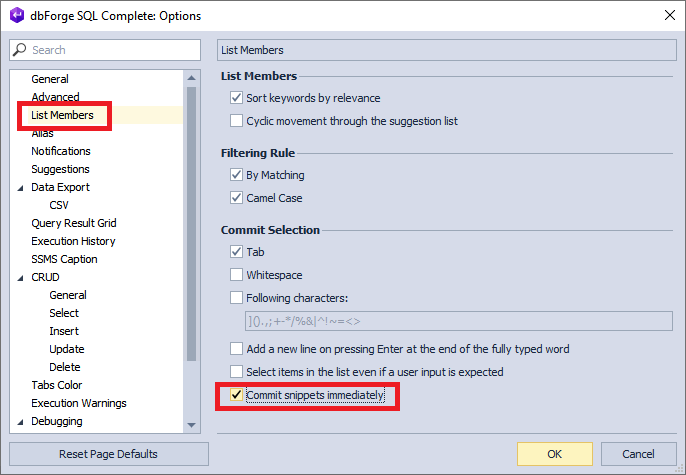Select the CRUD tree item

45,277
